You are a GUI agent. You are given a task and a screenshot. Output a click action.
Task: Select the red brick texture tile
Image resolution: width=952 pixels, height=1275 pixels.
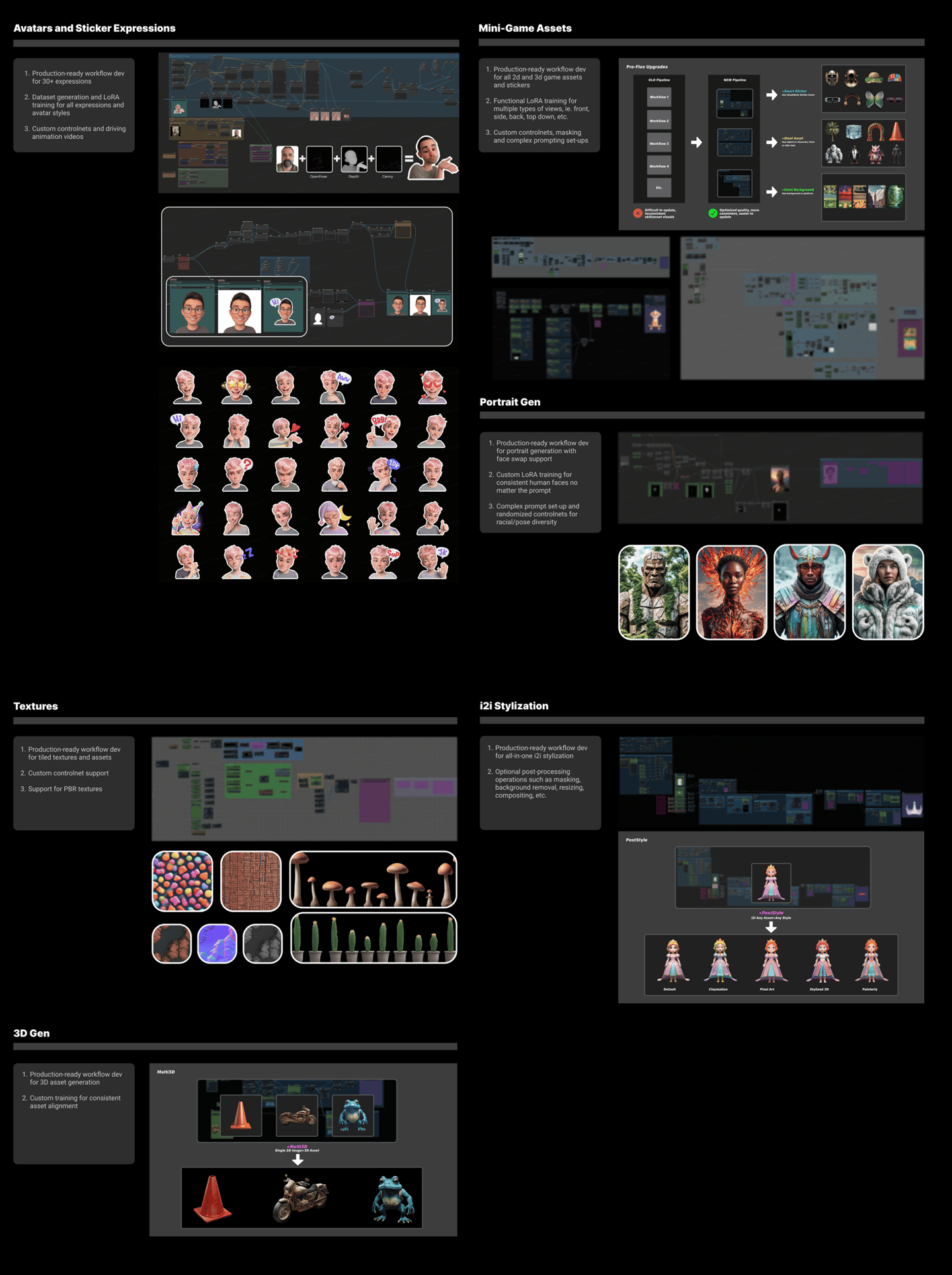pos(251,881)
